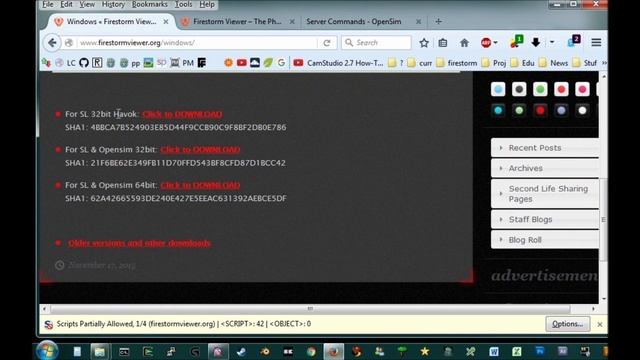Open the Edit menu

click(x=66, y=4)
